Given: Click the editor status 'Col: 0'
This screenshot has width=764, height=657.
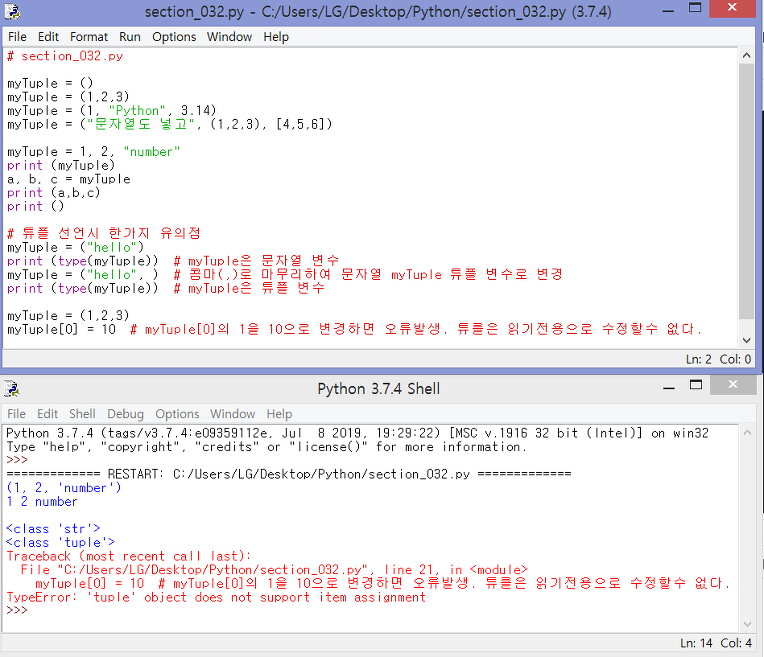Looking at the screenshot, I should point(735,359).
